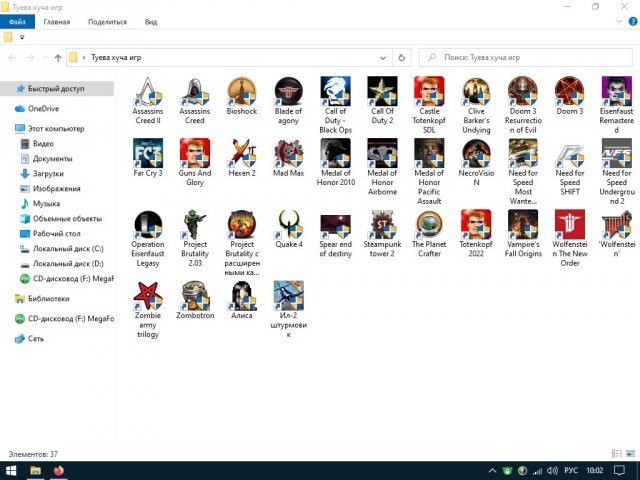Image resolution: width=640 pixels, height=480 pixels.
Task: Select Totenkopf 2022 shortcut
Action: pyautogui.click(x=476, y=234)
